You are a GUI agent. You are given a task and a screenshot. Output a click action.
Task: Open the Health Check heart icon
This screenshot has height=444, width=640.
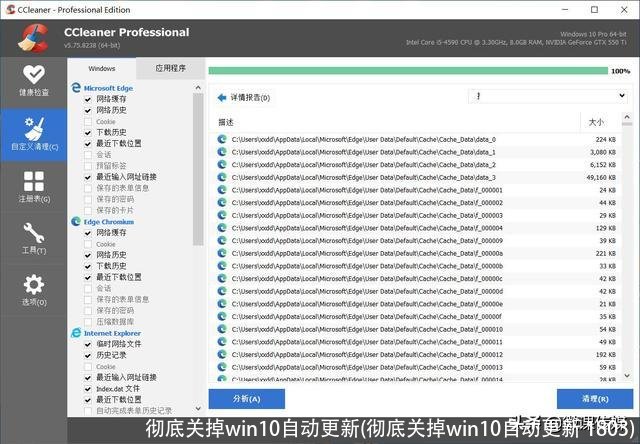[x=34, y=74]
